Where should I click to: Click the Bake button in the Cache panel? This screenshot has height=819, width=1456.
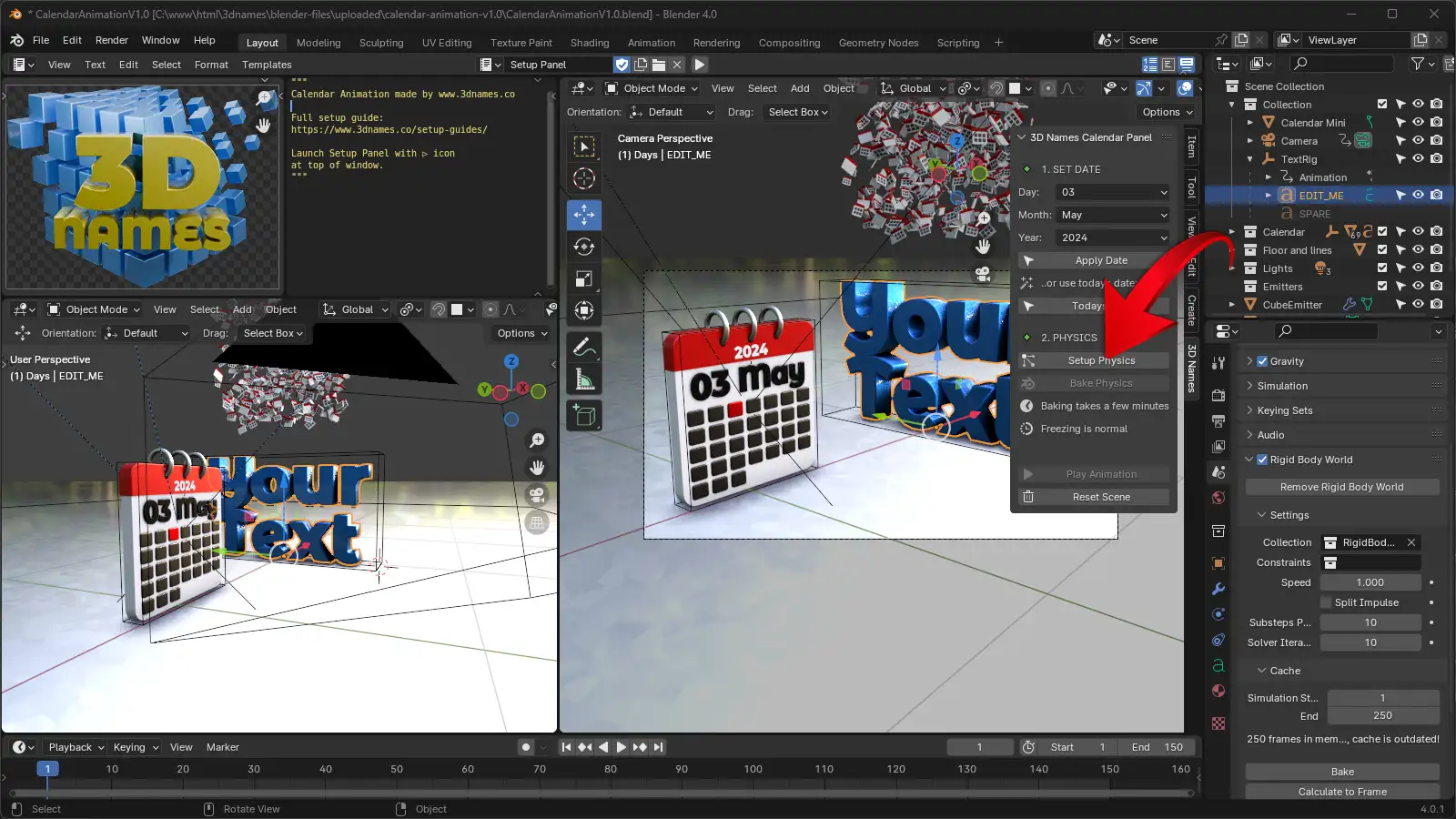point(1342,772)
